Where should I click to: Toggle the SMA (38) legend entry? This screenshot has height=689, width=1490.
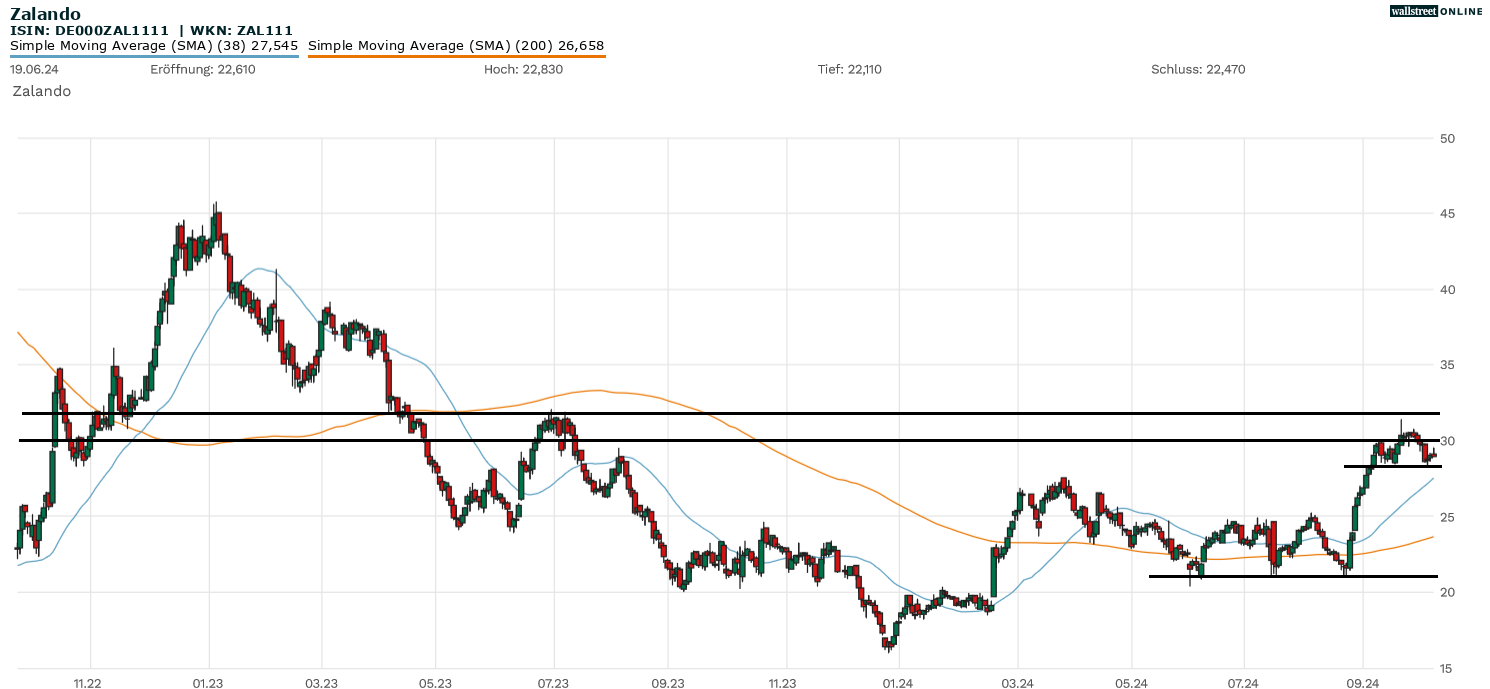(x=154, y=45)
